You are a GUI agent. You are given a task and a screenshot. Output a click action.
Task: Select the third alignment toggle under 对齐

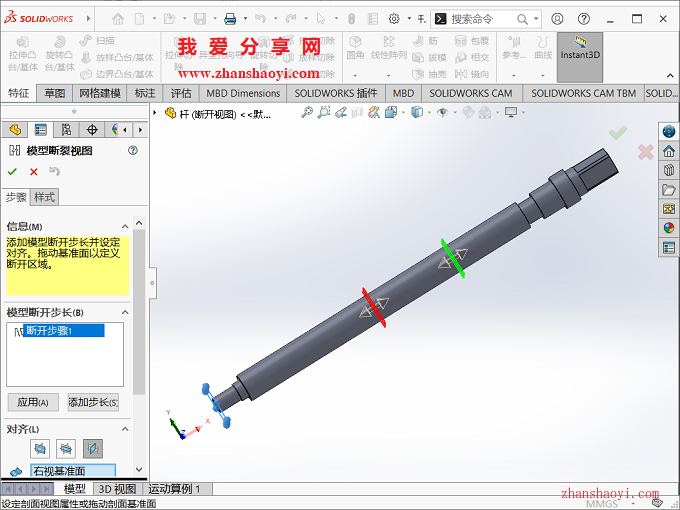(92, 448)
